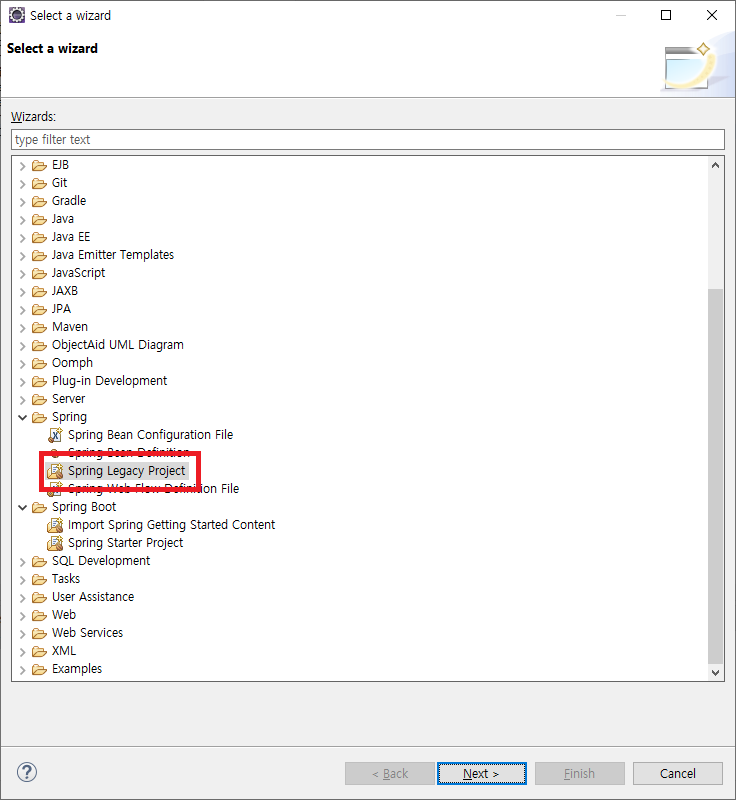Collapse the Spring category

tap(22, 417)
